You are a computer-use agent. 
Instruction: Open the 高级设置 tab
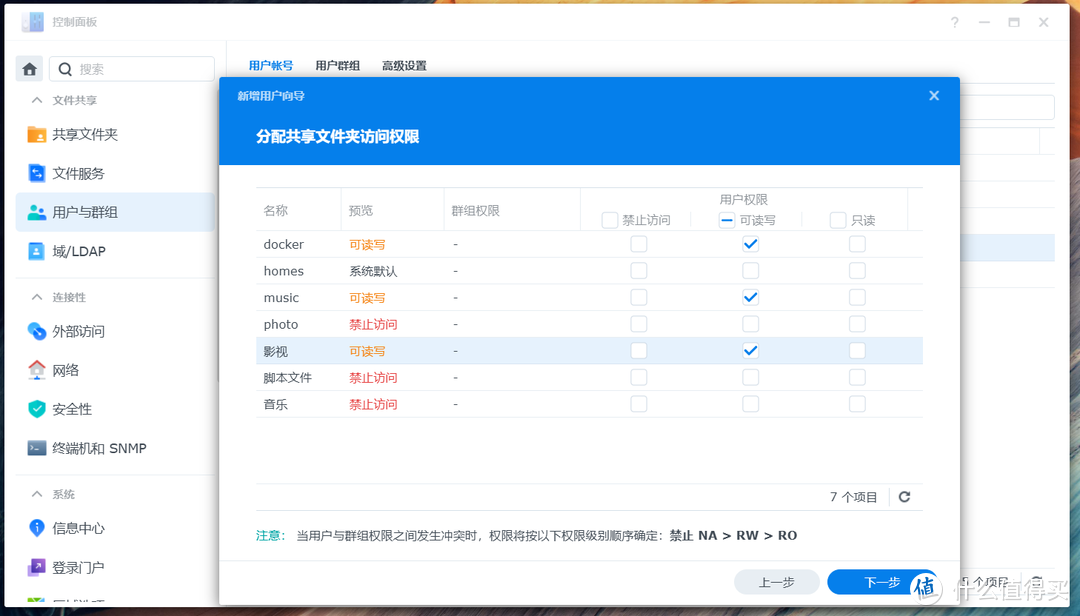click(x=404, y=65)
